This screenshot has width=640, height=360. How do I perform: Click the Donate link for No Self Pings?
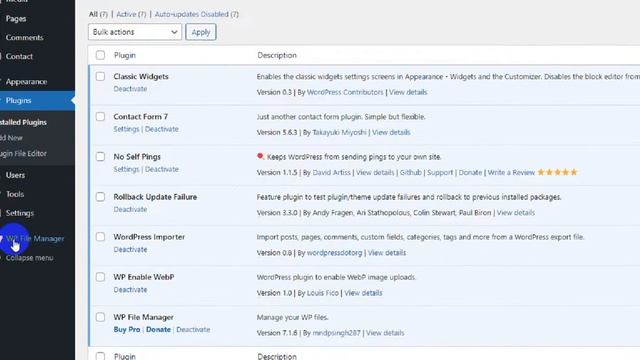(470, 173)
